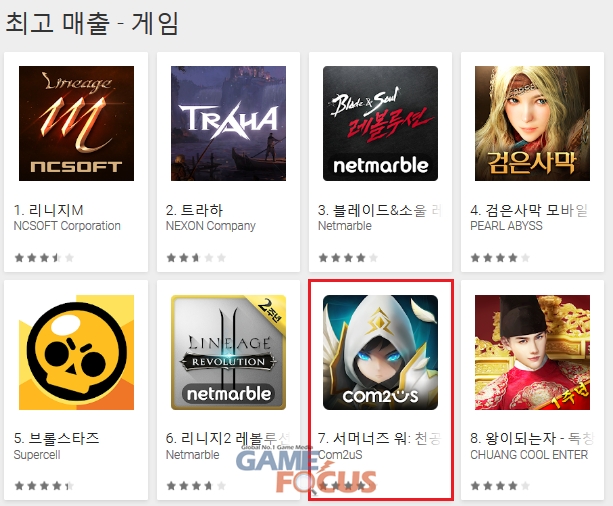
Task: Open the Lineage 2 Revolution icon
Action: point(228,352)
